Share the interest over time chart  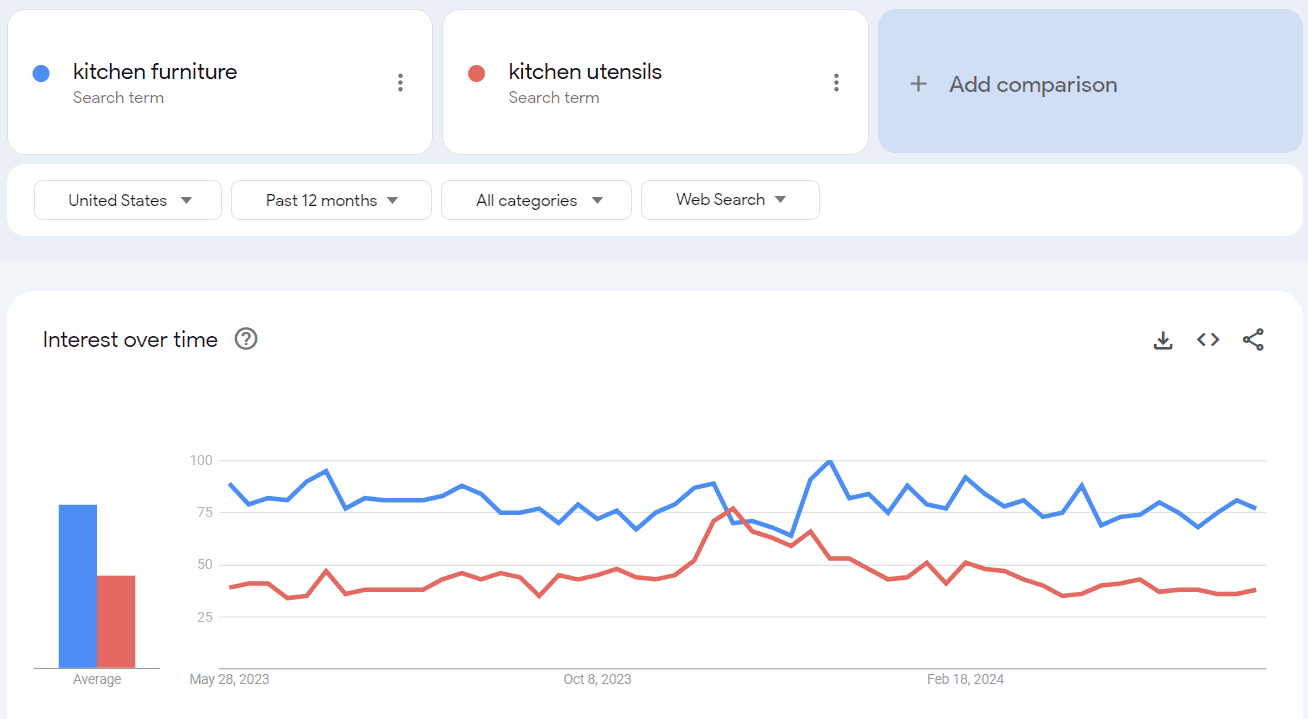point(1253,340)
